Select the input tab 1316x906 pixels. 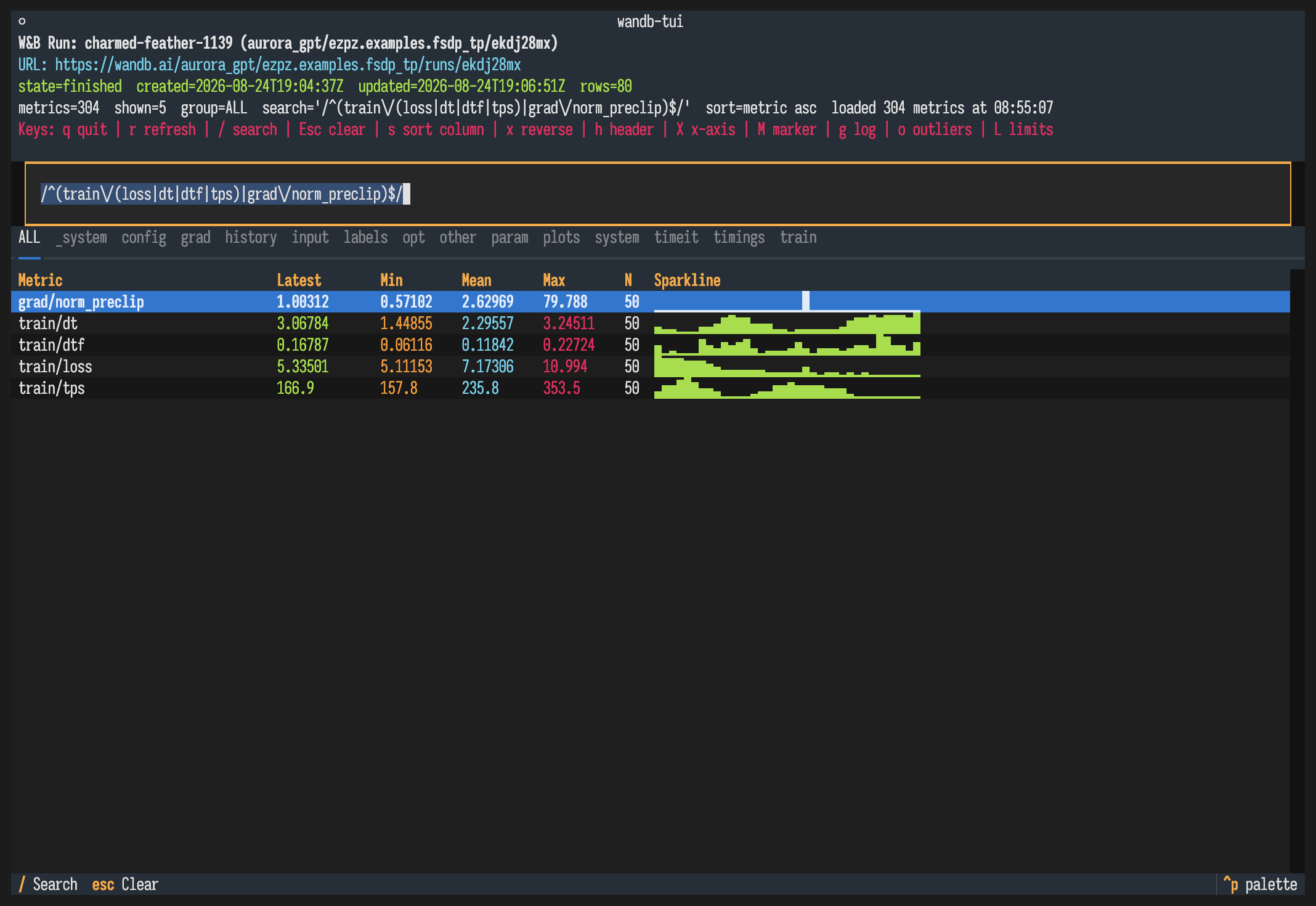point(311,237)
